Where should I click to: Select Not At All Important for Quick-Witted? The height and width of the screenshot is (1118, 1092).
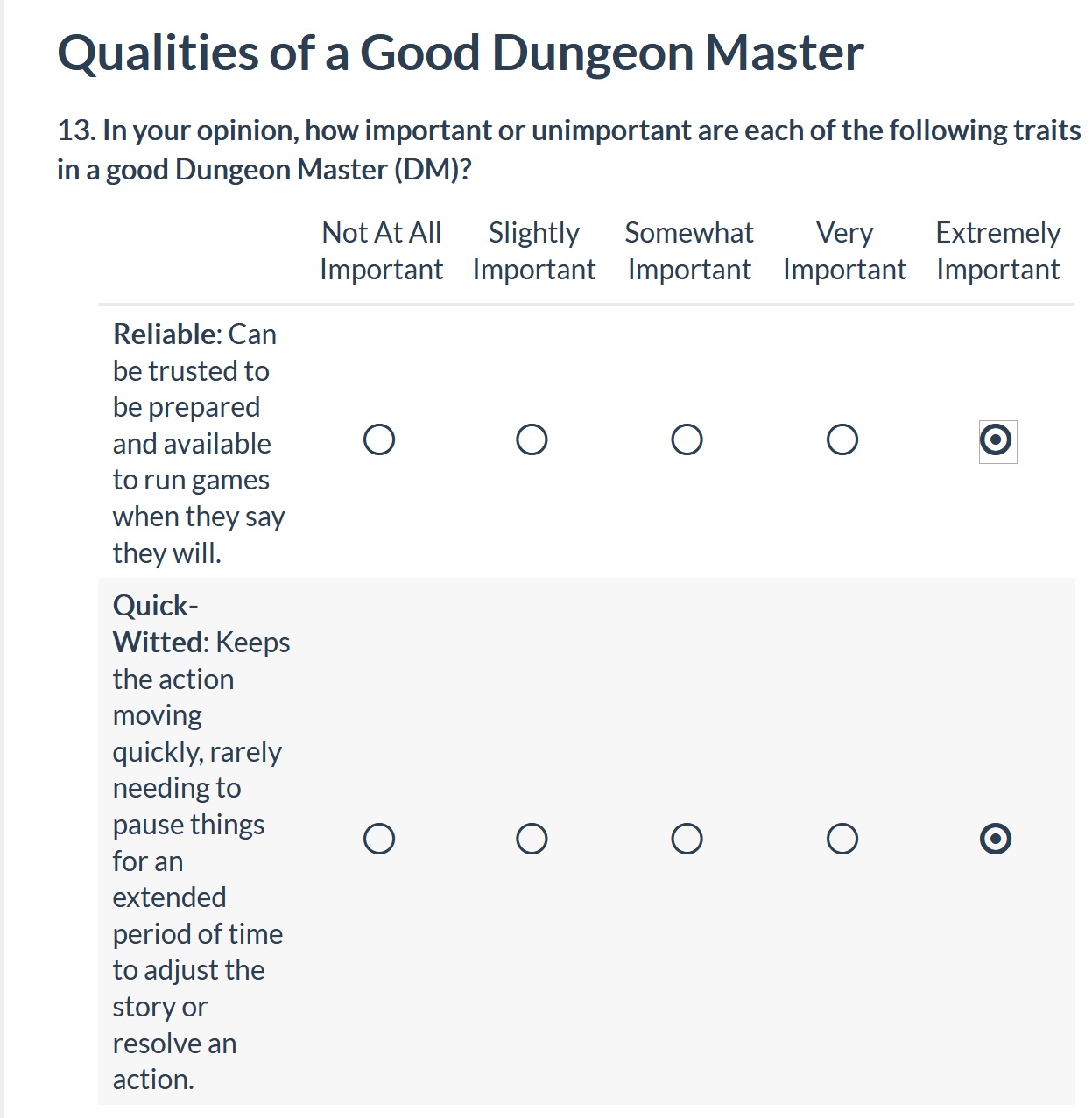(379, 839)
